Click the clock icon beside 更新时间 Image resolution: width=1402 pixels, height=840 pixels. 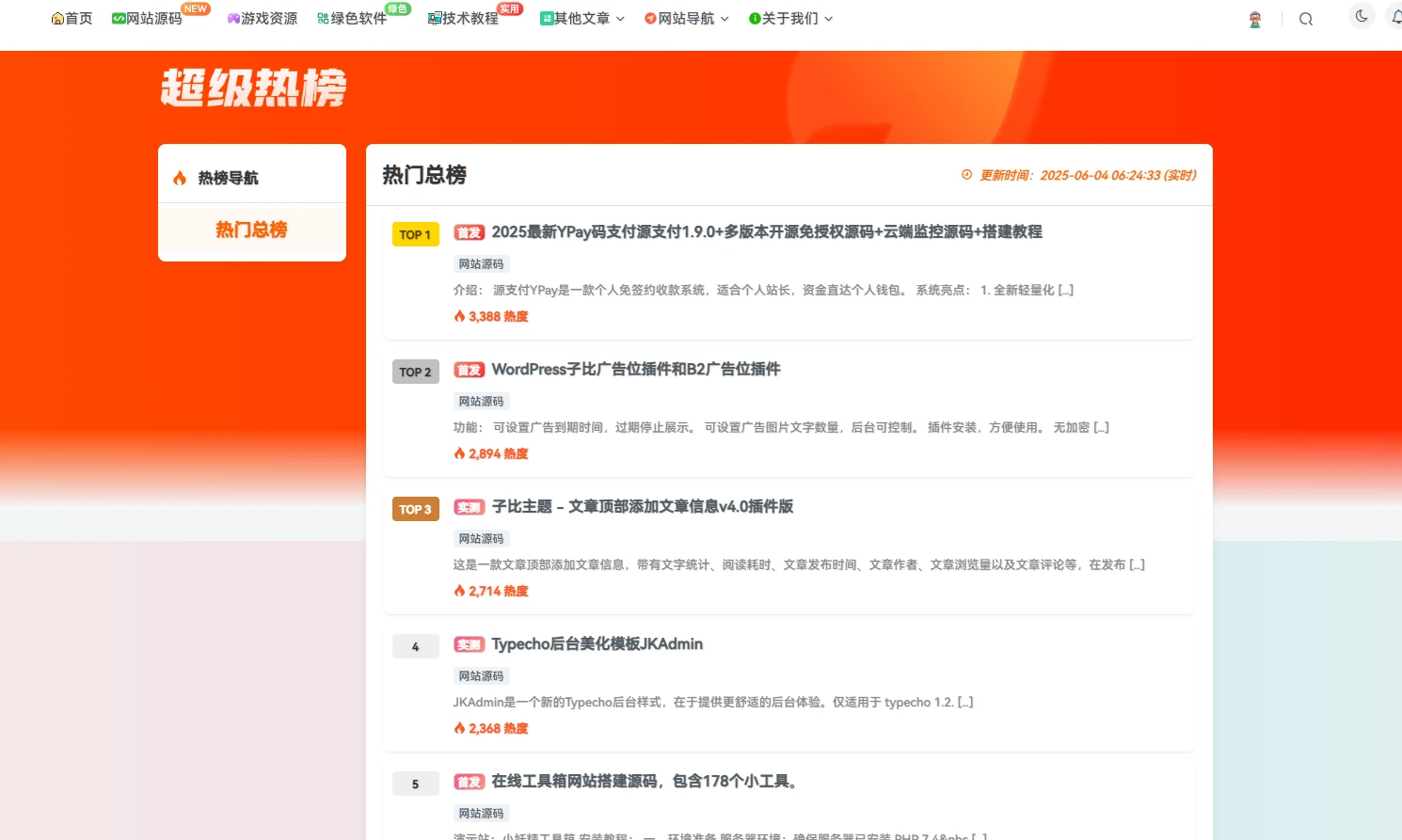[966, 175]
